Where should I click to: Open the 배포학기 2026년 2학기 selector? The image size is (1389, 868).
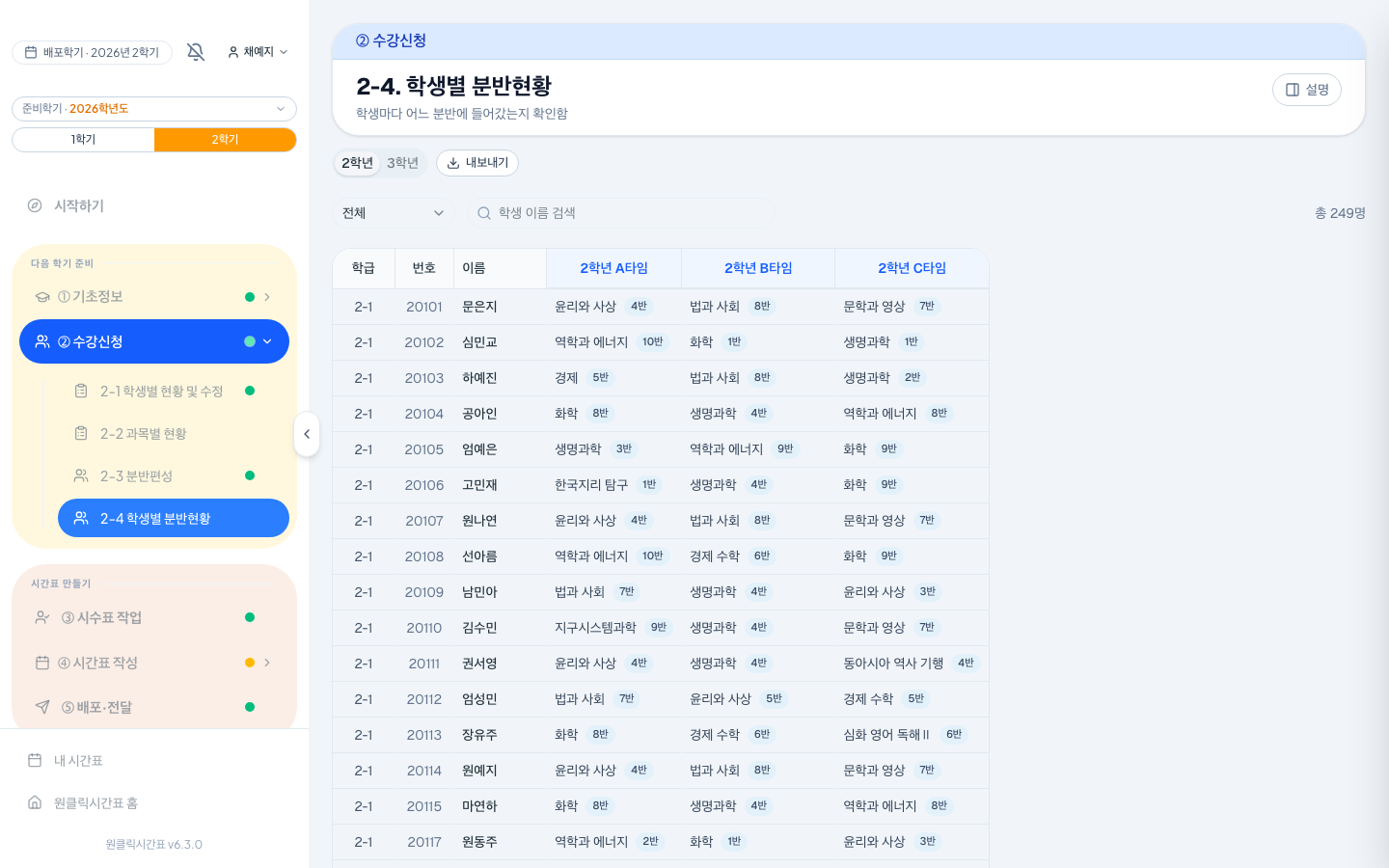click(x=93, y=52)
